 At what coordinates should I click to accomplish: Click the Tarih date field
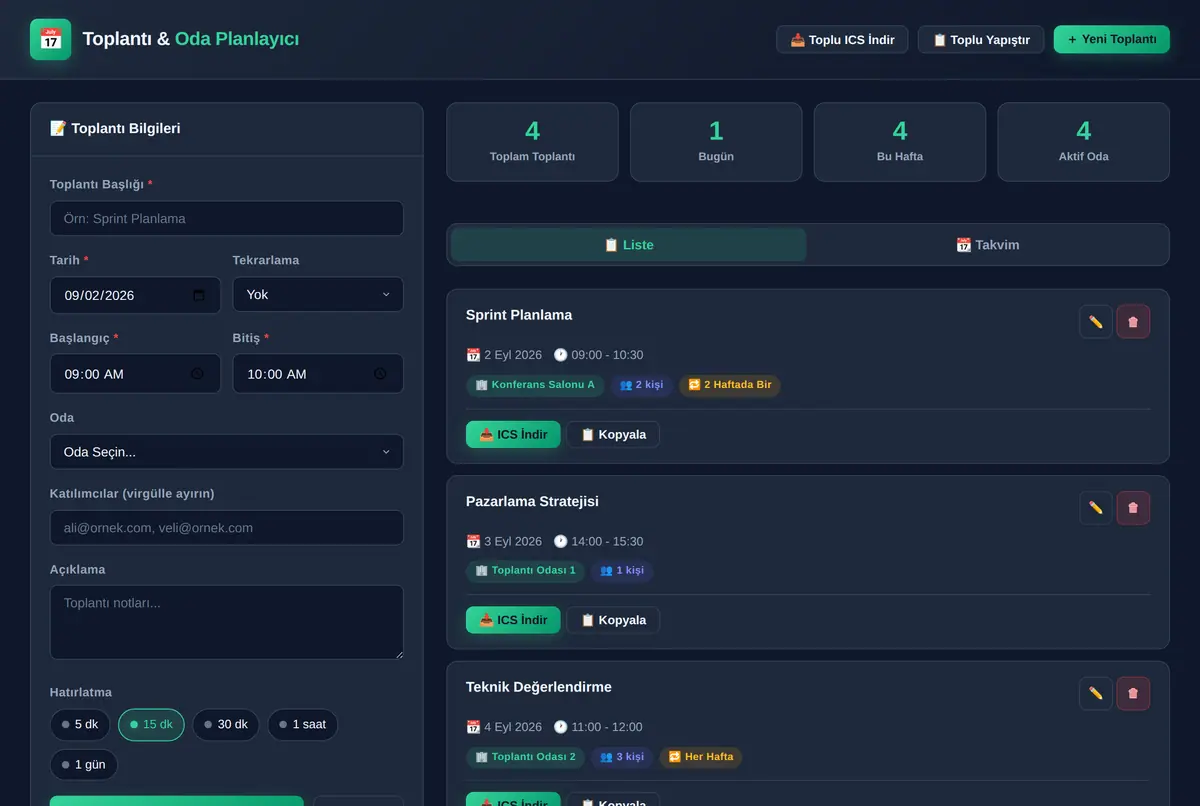pyautogui.click(x=135, y=295)
